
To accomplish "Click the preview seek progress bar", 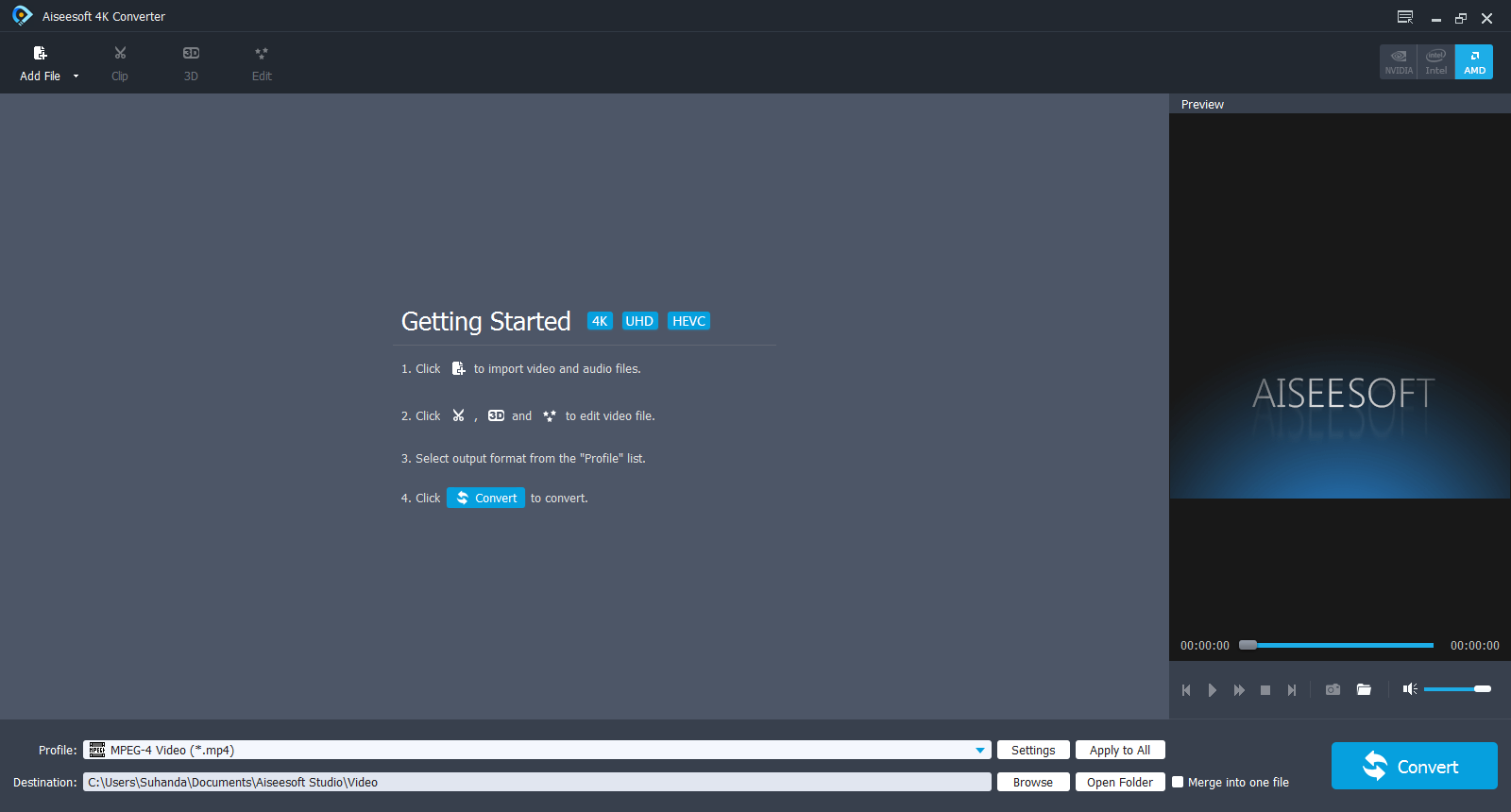I will 1336,645.
